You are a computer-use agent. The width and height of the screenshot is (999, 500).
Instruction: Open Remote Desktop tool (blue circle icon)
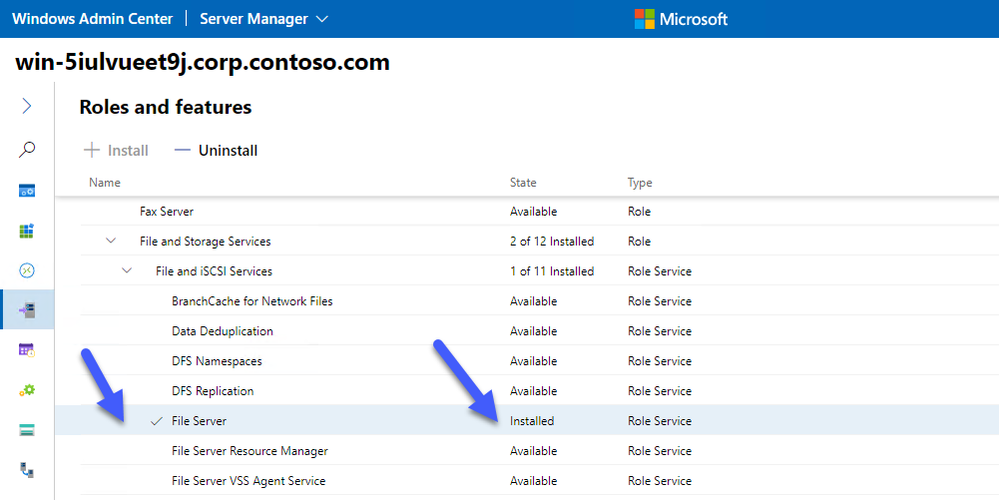pyautogui.click(x=27, y=271)
